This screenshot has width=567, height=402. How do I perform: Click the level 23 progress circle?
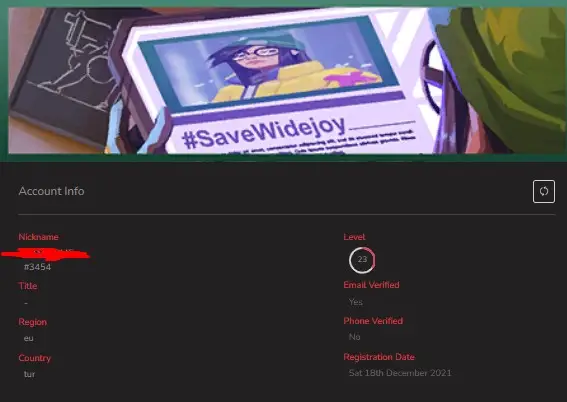362,260
